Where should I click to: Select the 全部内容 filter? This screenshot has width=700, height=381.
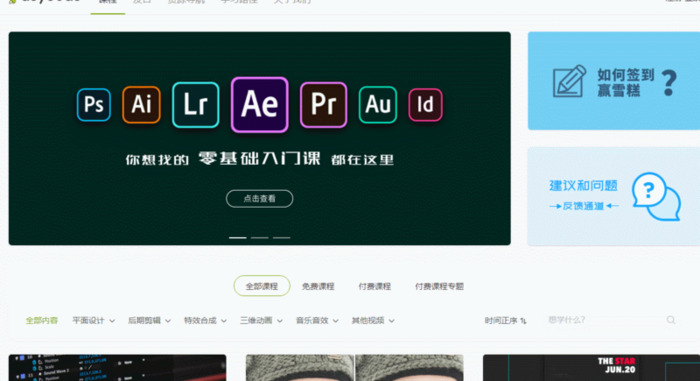click(42, 320)
